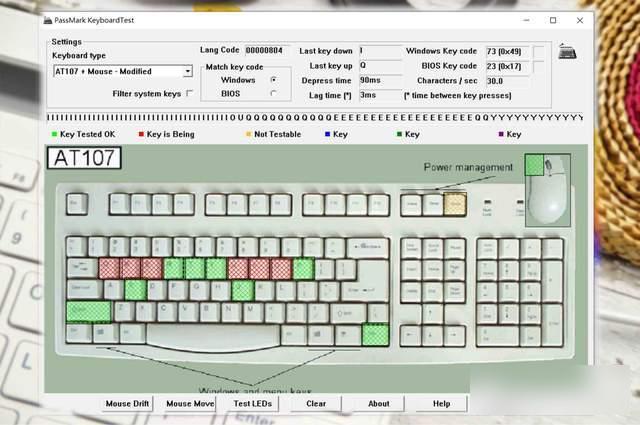This screenshot has height=425, width=640.
Task: Open the Help button
Action: 442,403
